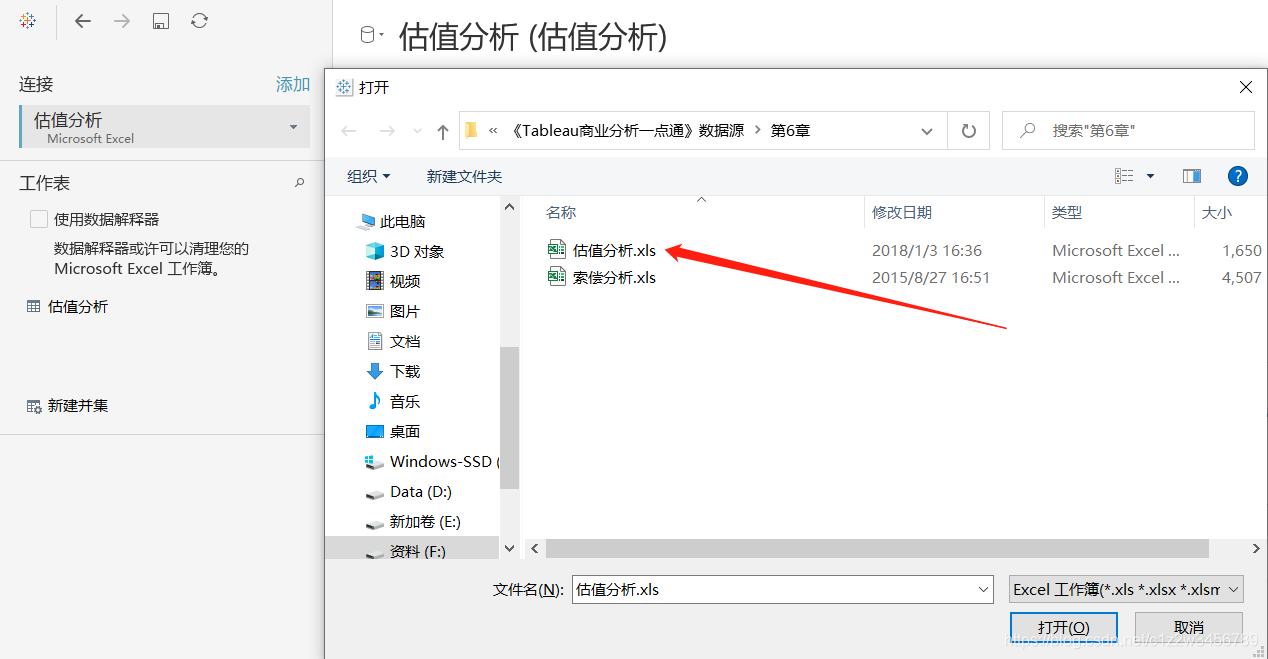Close the 打开 dialog window
The width and height of the screenshot is (1268, 659).
pos(1246,87)
